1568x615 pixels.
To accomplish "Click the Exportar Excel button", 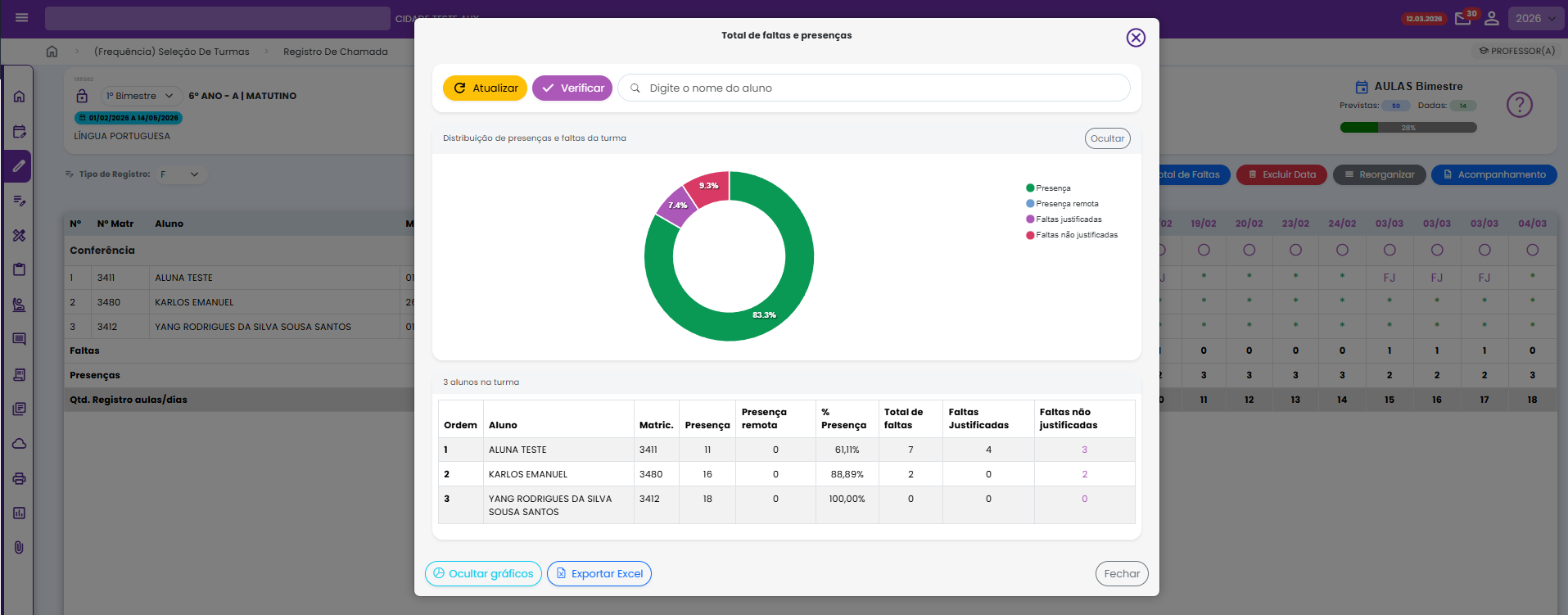I will point(599,573).
